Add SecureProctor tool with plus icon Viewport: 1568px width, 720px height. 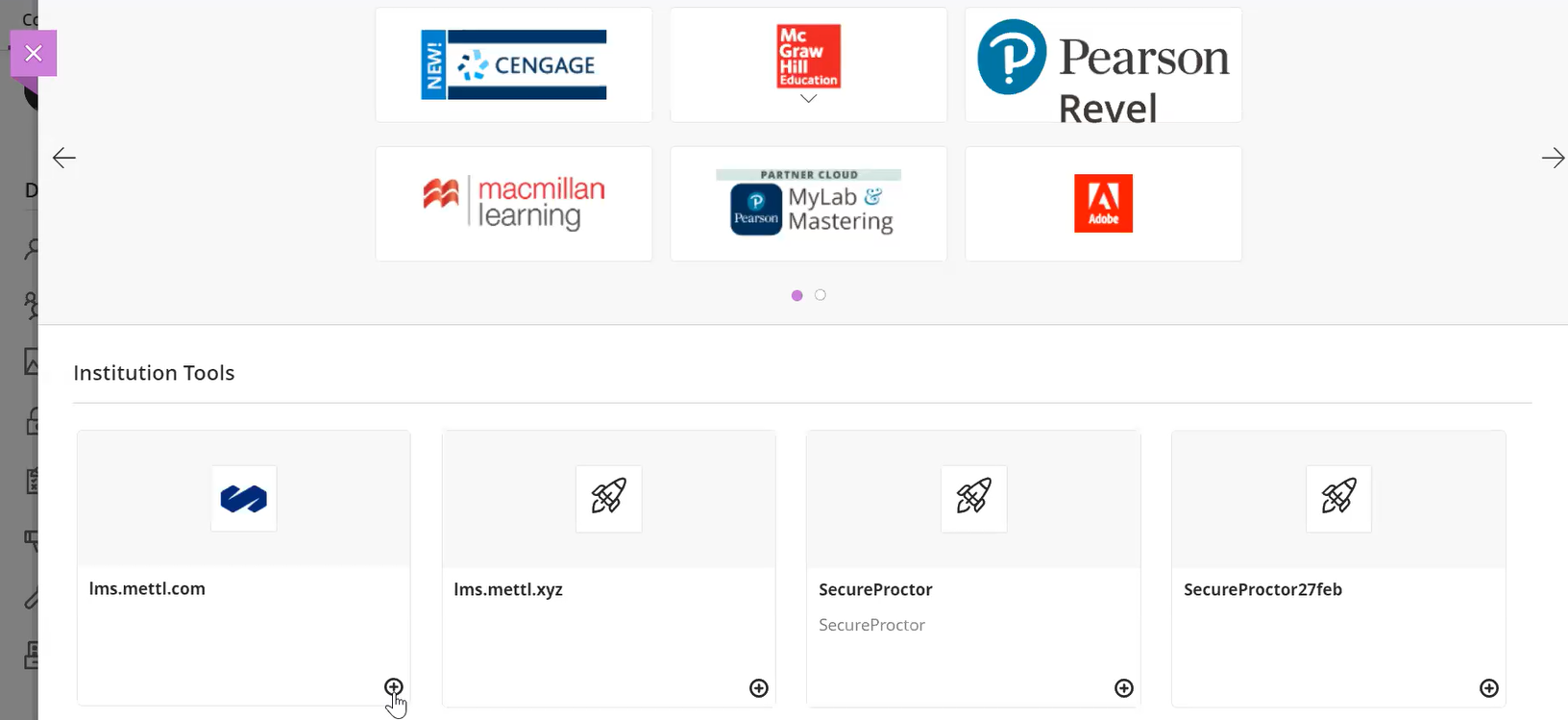click(x=1124, y=688)
